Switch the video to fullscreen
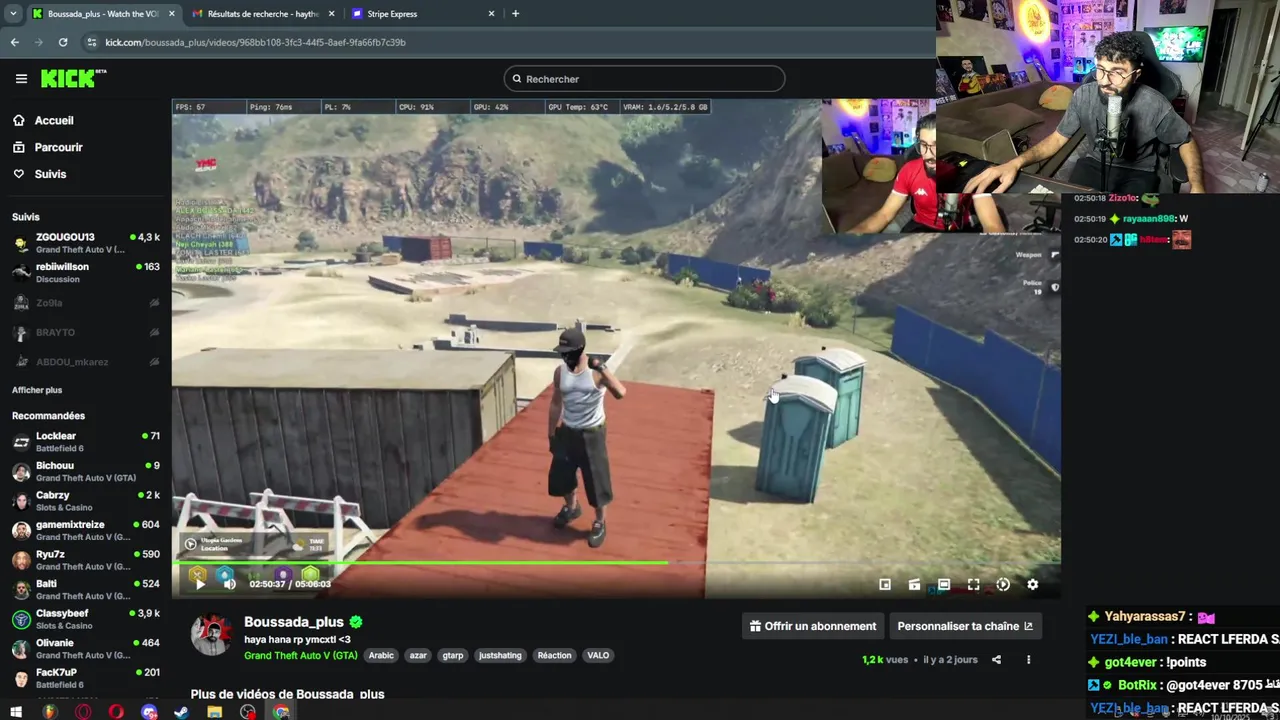This screenshot has height=720, width=1280. tap(973, 584)
